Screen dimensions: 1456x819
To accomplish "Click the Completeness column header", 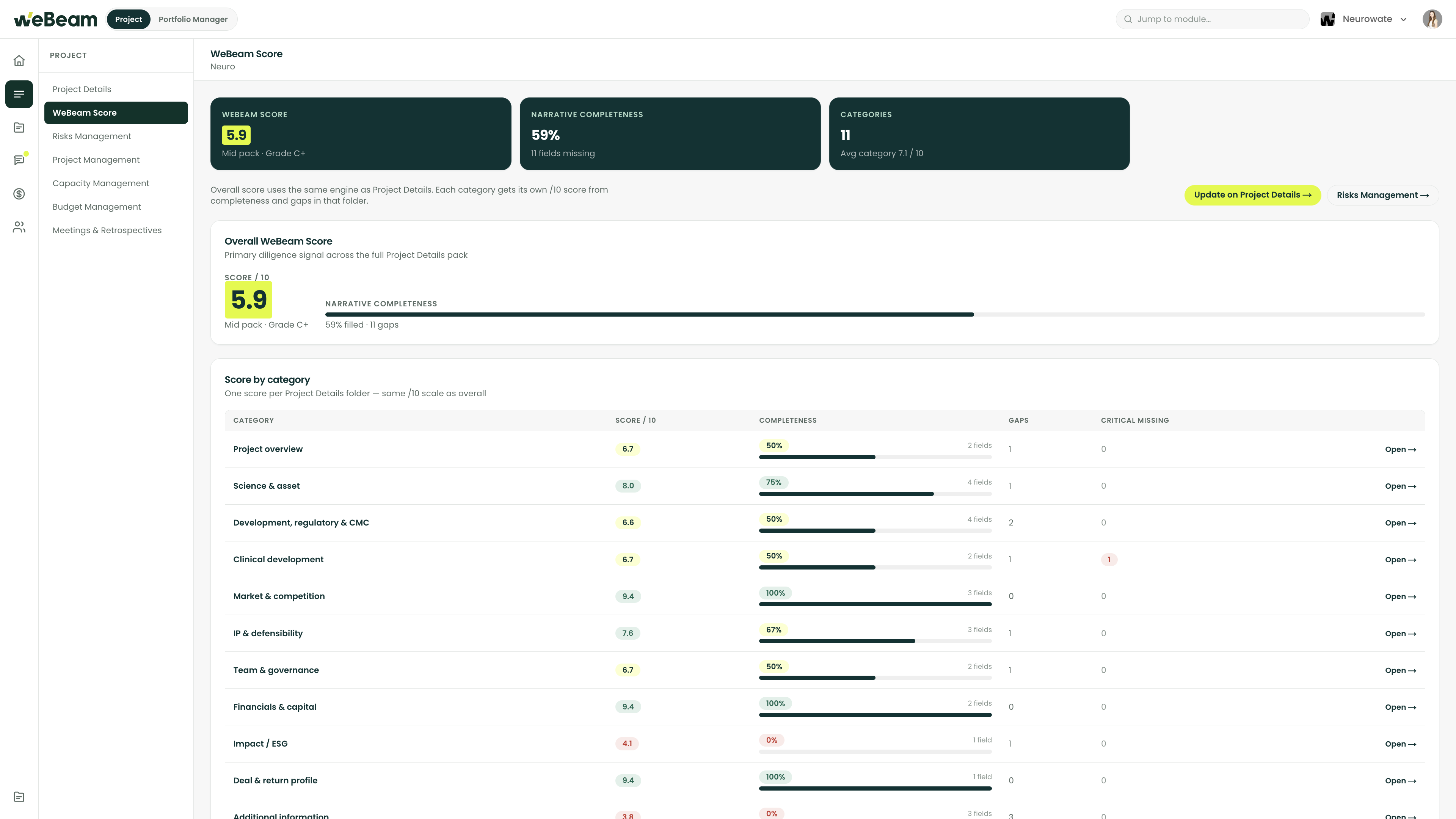I will click(788, 420).
